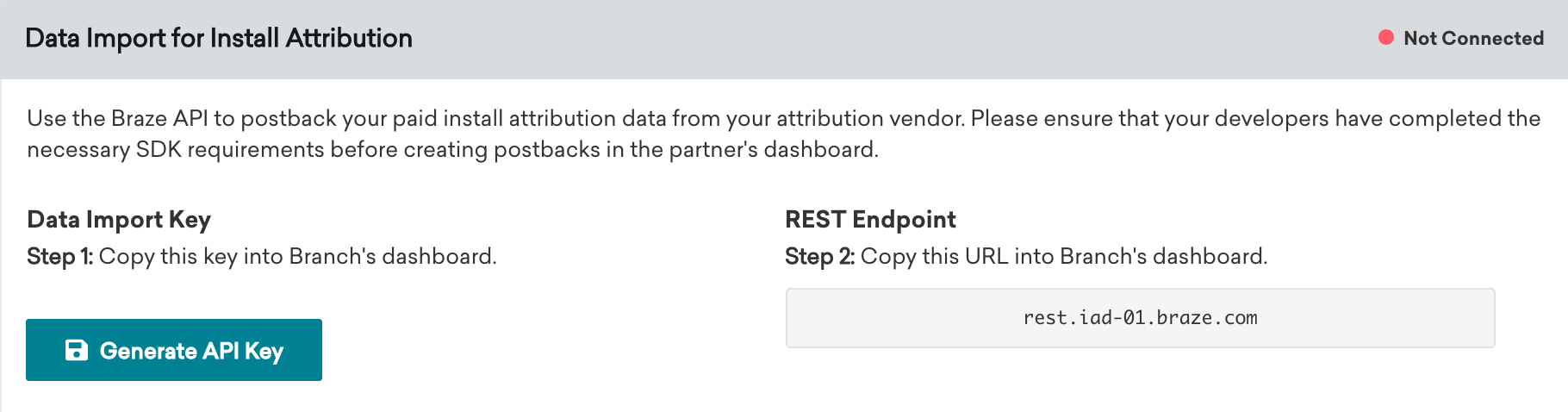Click Branch's dashboard in the Step 2 line

[1163, 257]
